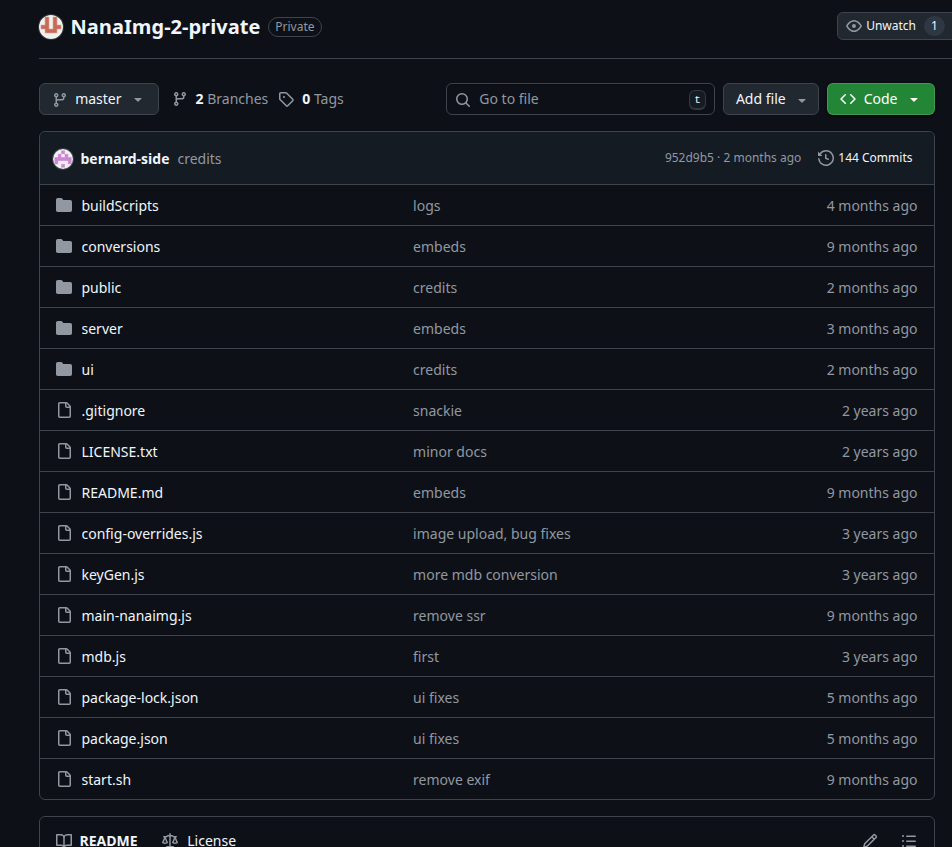Click the branch icon beside 2 Branches
This screenshot has width=952, height=847.
pyautogui.click(x=180, y=99)
